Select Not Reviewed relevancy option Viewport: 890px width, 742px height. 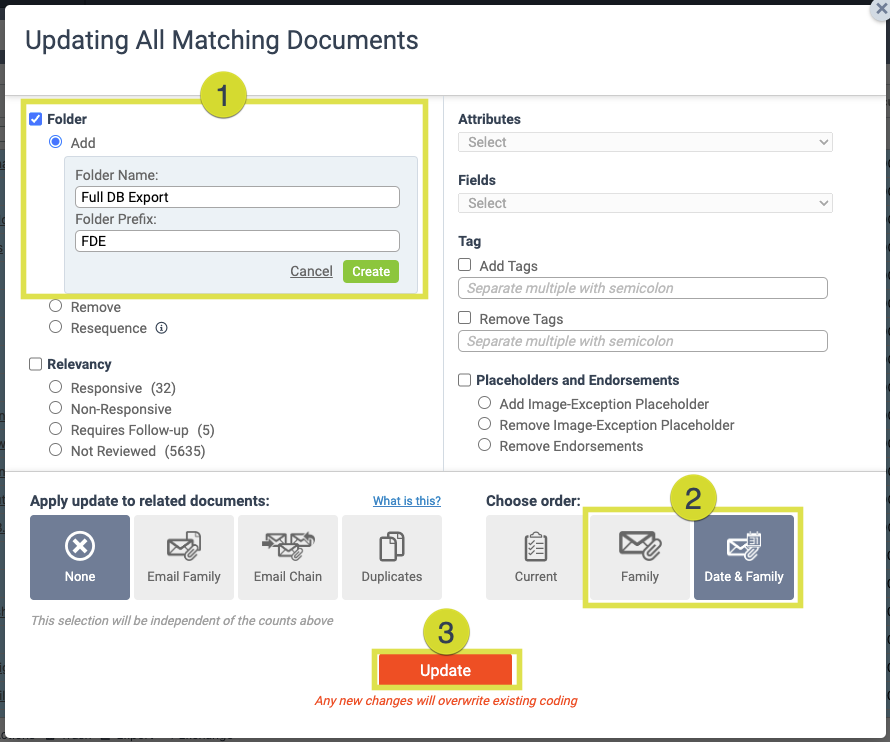tap(56, 450)
